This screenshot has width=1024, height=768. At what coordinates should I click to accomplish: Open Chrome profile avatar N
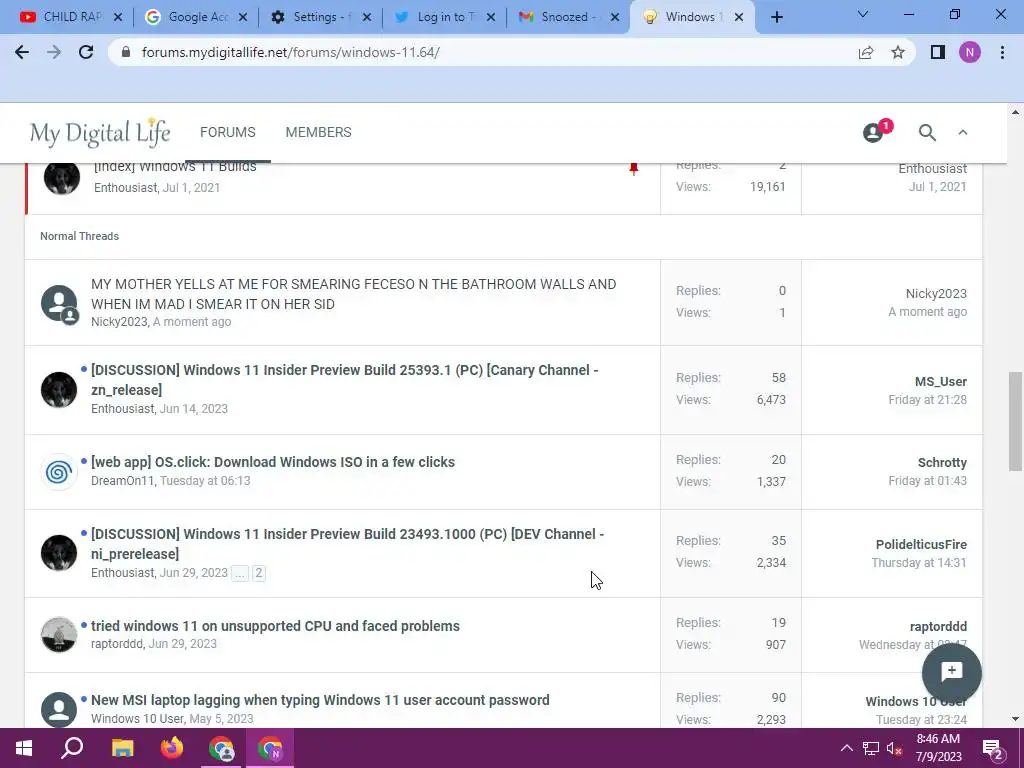tap(970, 52)
